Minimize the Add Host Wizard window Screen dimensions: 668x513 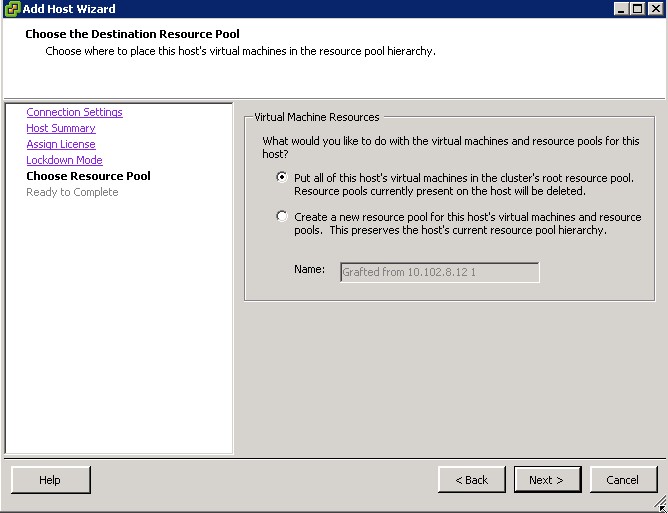(x=622, y=9)
